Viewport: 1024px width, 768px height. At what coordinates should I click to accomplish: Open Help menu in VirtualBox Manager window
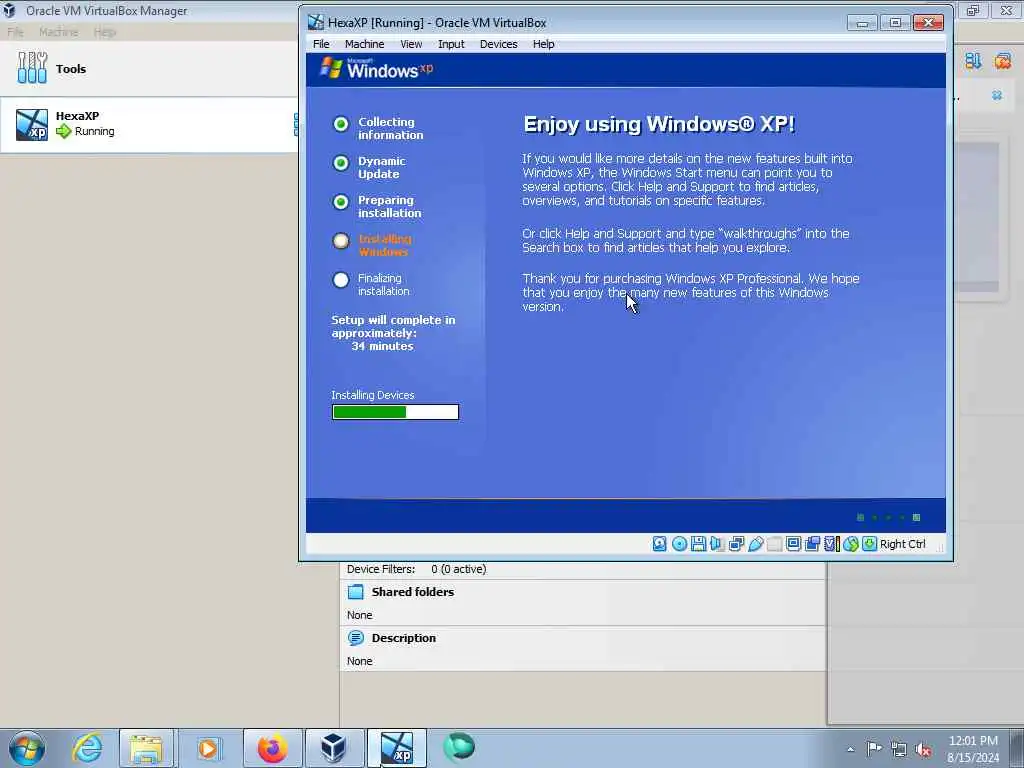click(x=104, y=32)
